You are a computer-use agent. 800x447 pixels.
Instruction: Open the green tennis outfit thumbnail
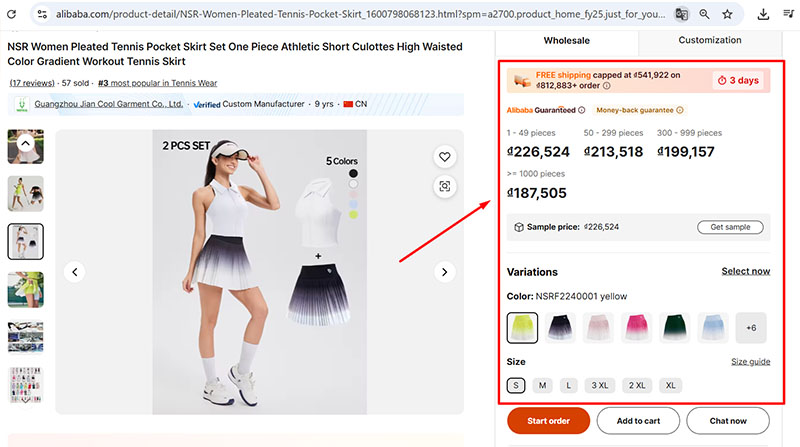click(26, 289)
